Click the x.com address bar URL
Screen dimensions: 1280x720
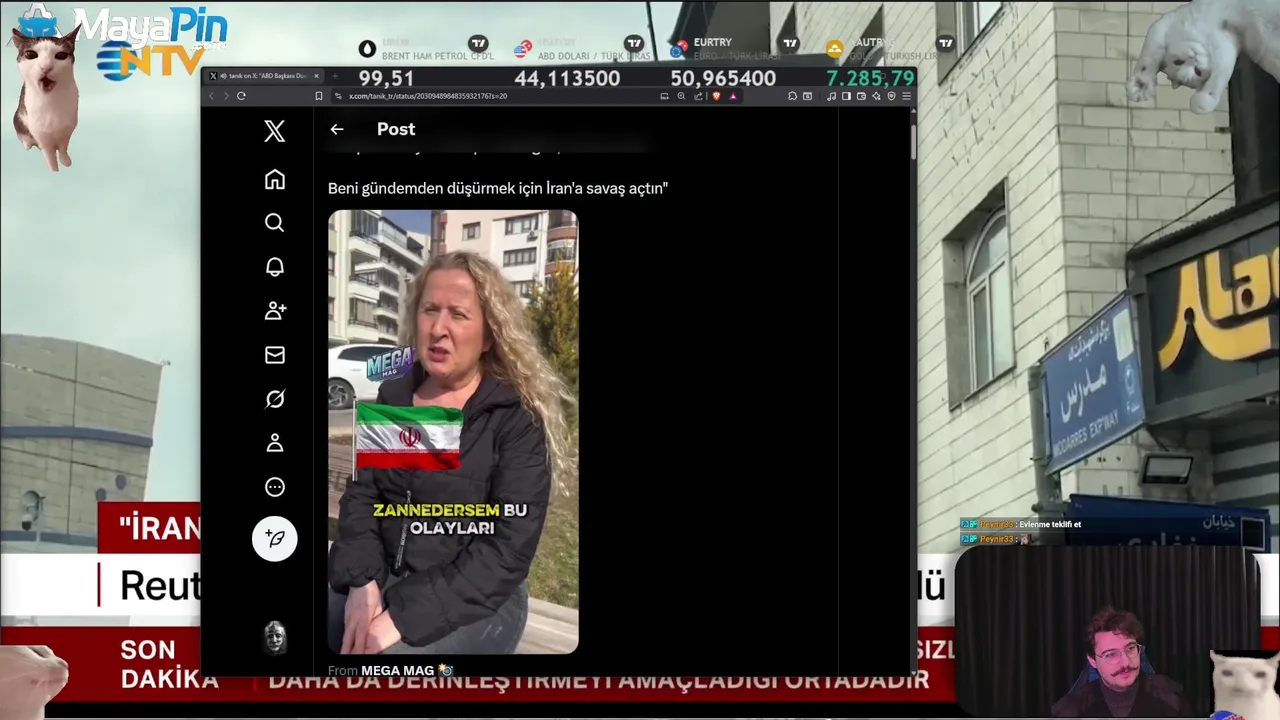428,96
